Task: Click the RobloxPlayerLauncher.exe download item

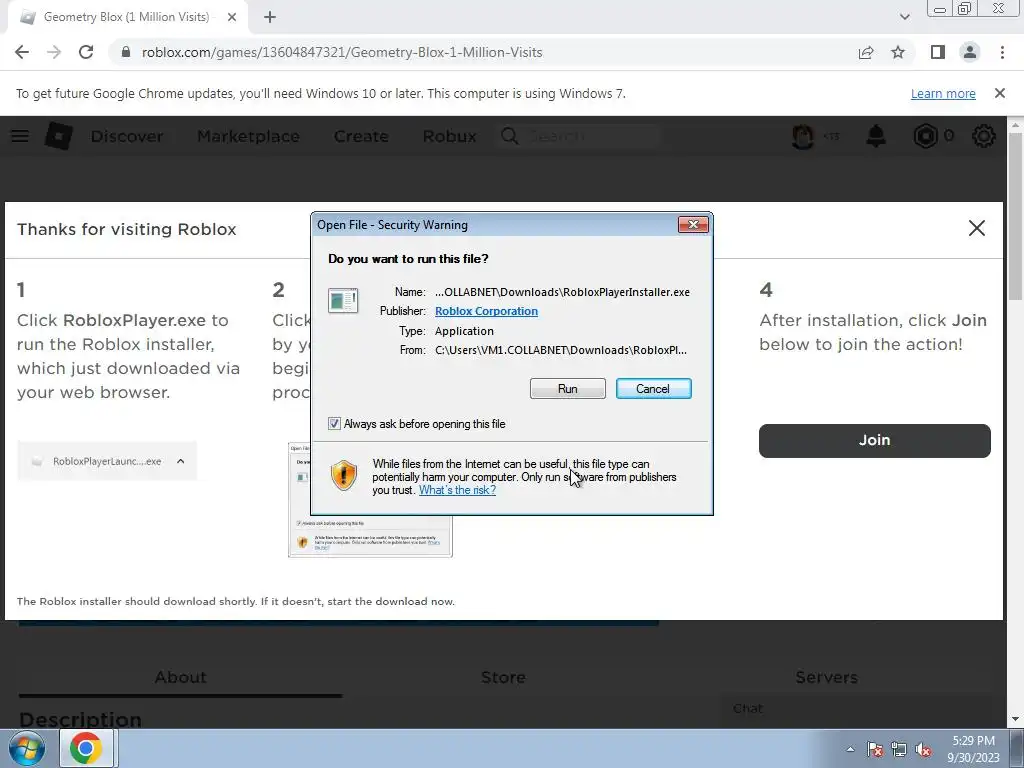Action: [107, 461]
